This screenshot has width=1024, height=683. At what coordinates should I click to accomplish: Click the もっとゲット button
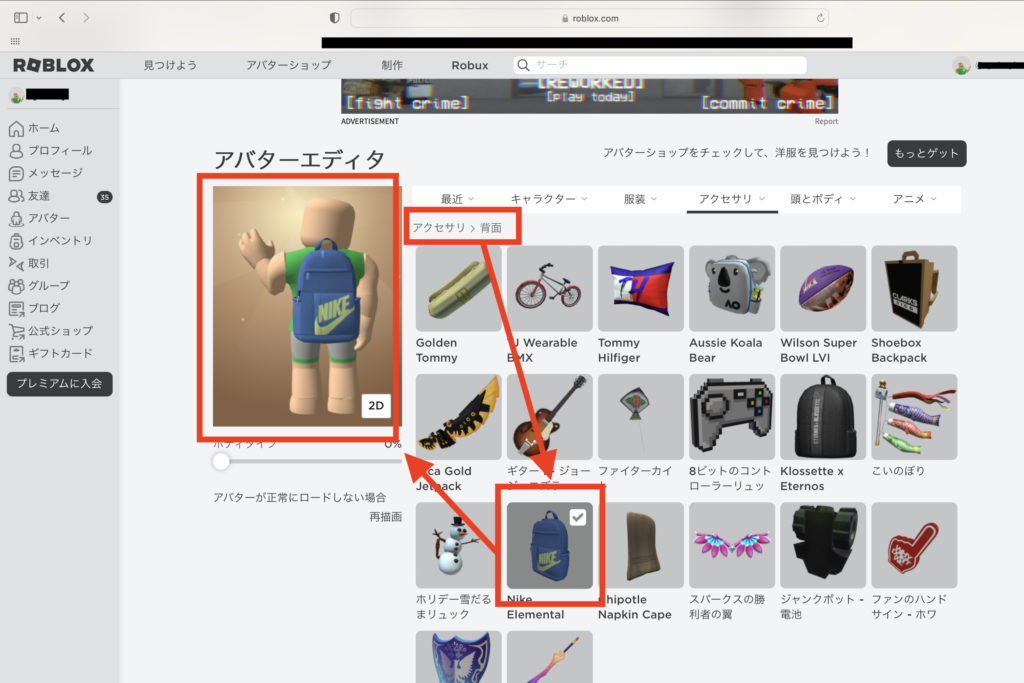tap(927, 153)
